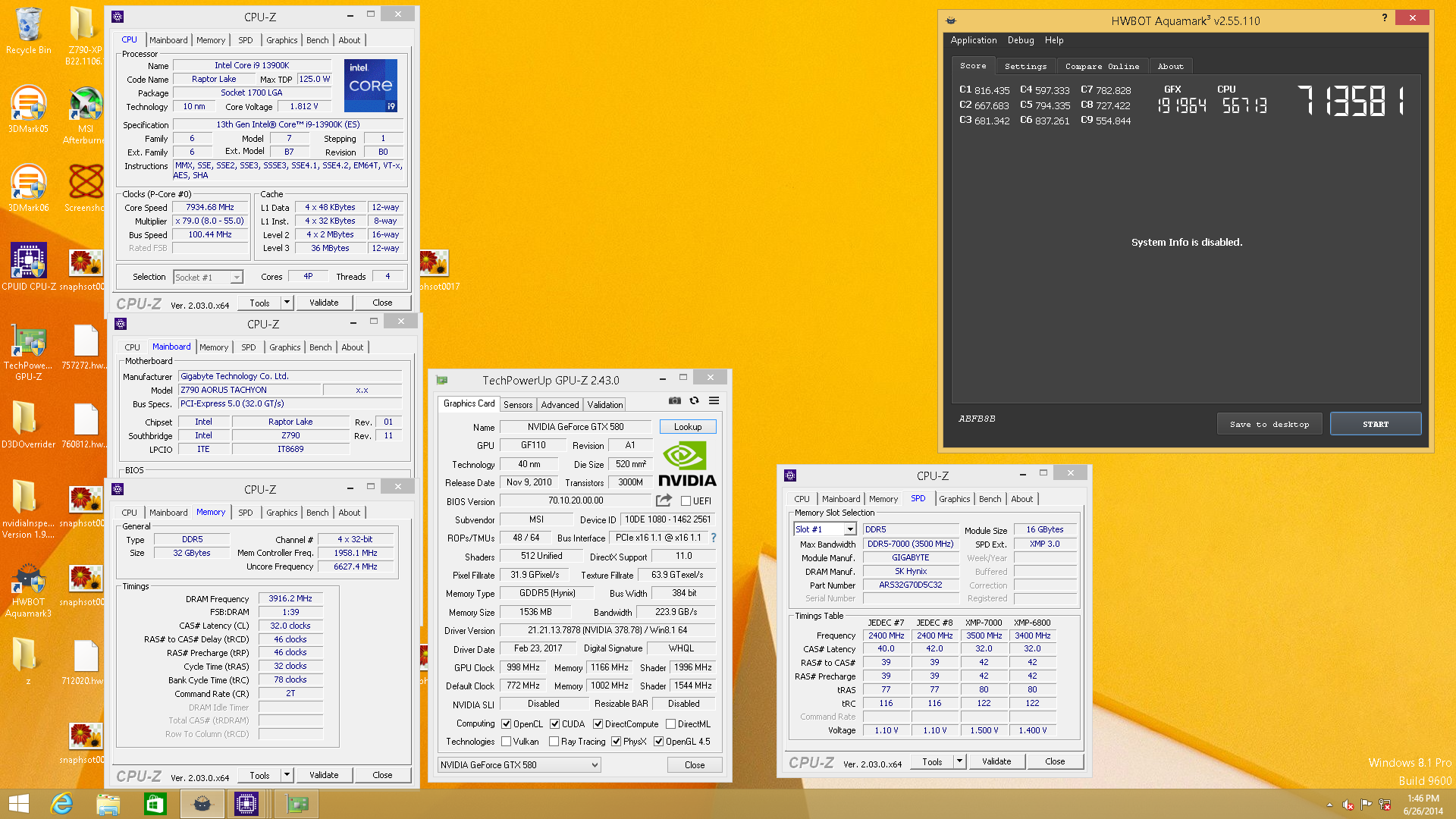Image resolution: width=1456 pixels, height=819 pixels.
Task: Click Save to desktop in Aquamark3
Action: click(x=1269, y=424)
